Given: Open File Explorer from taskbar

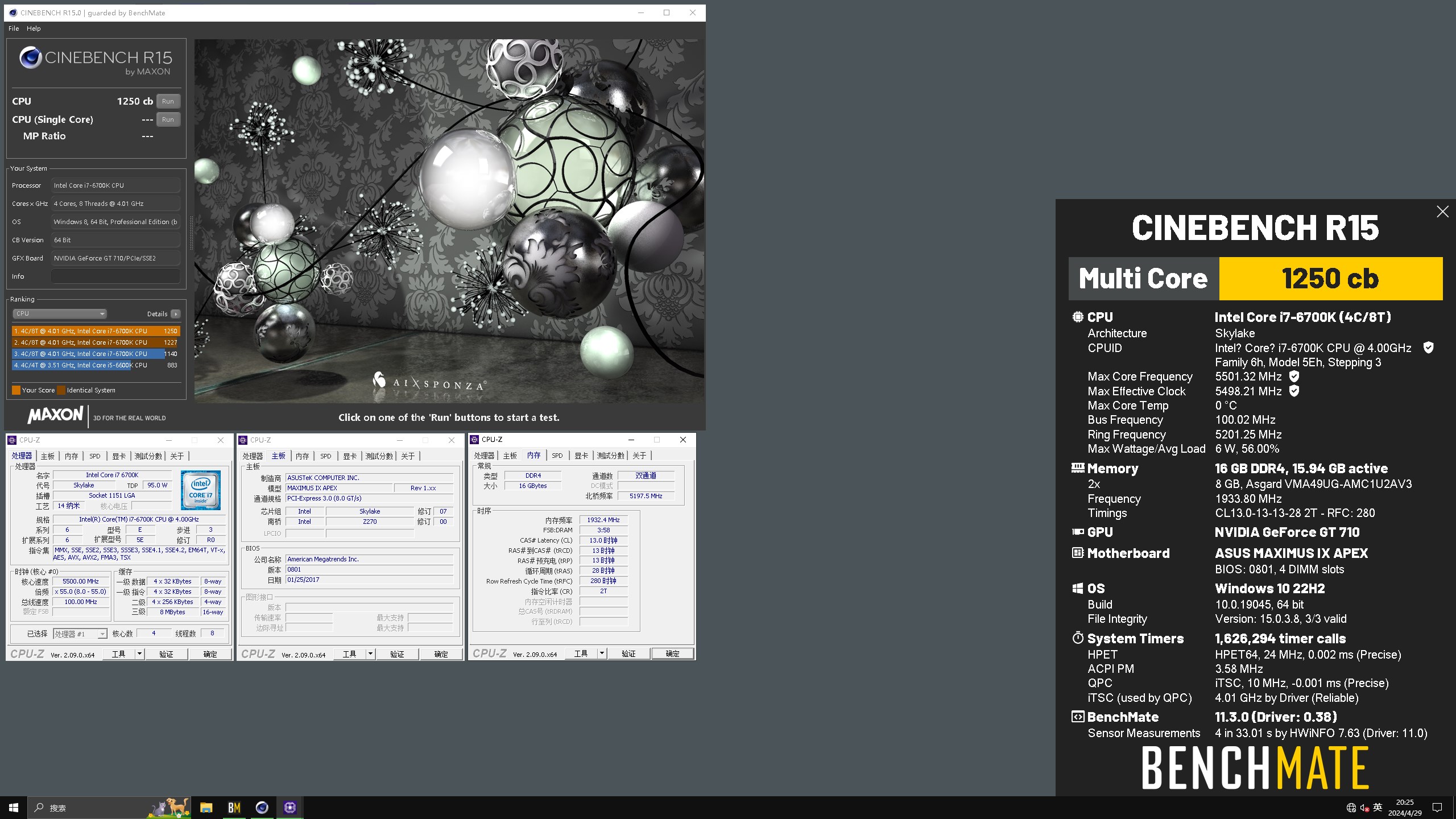Looking at the screenshot, I should click(206, 808).
